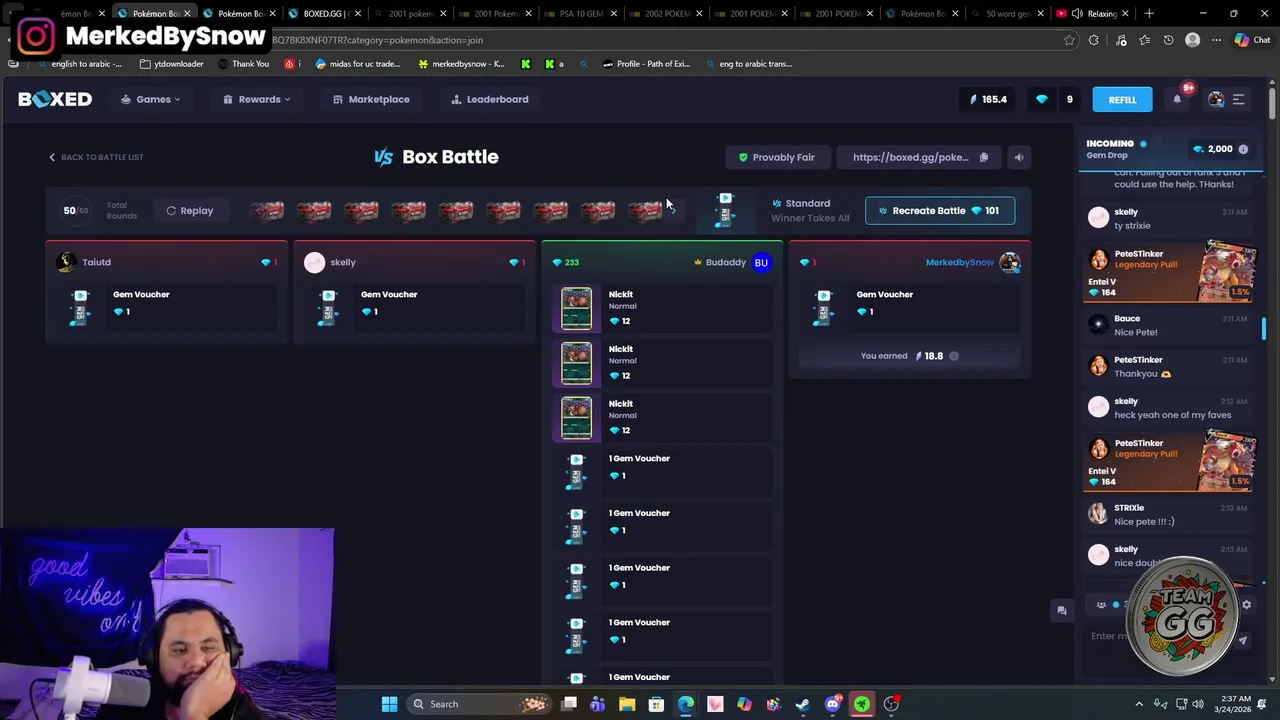Open the Windows Start menu

click(x=389, y=704)
